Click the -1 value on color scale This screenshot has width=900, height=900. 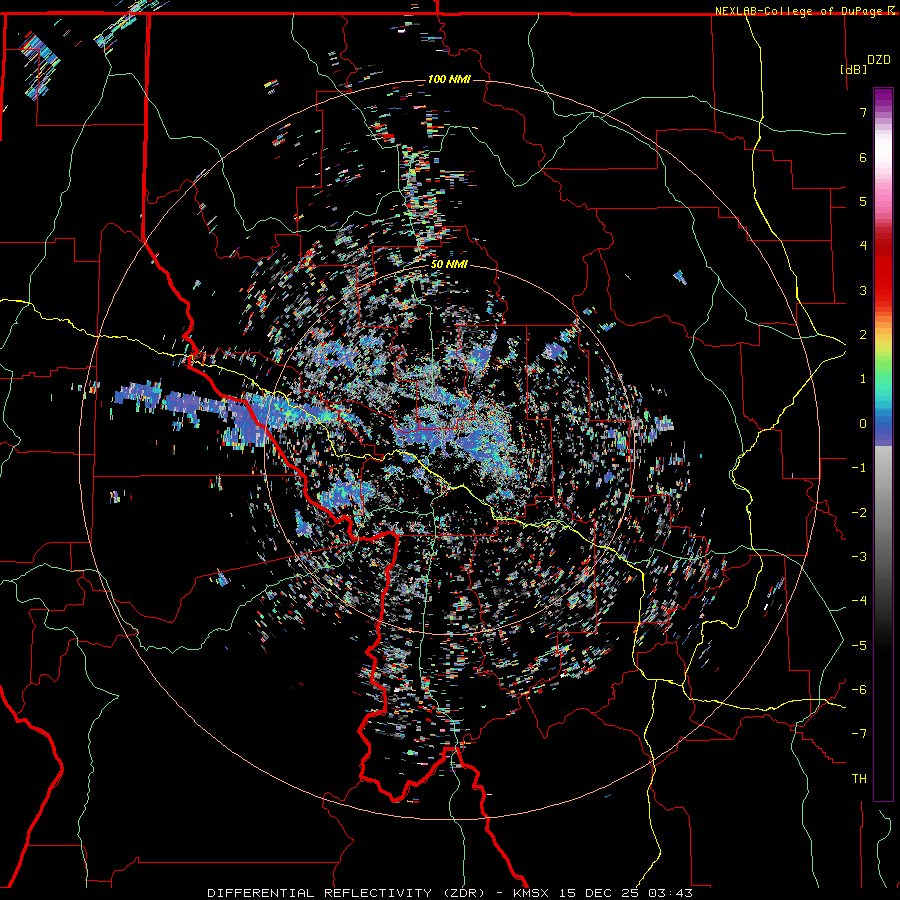(x=859, y=468)
